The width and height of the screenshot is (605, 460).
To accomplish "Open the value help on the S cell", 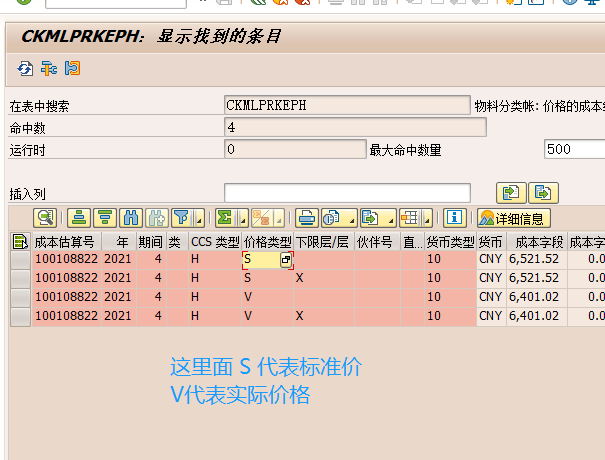I will pos(286,260).
